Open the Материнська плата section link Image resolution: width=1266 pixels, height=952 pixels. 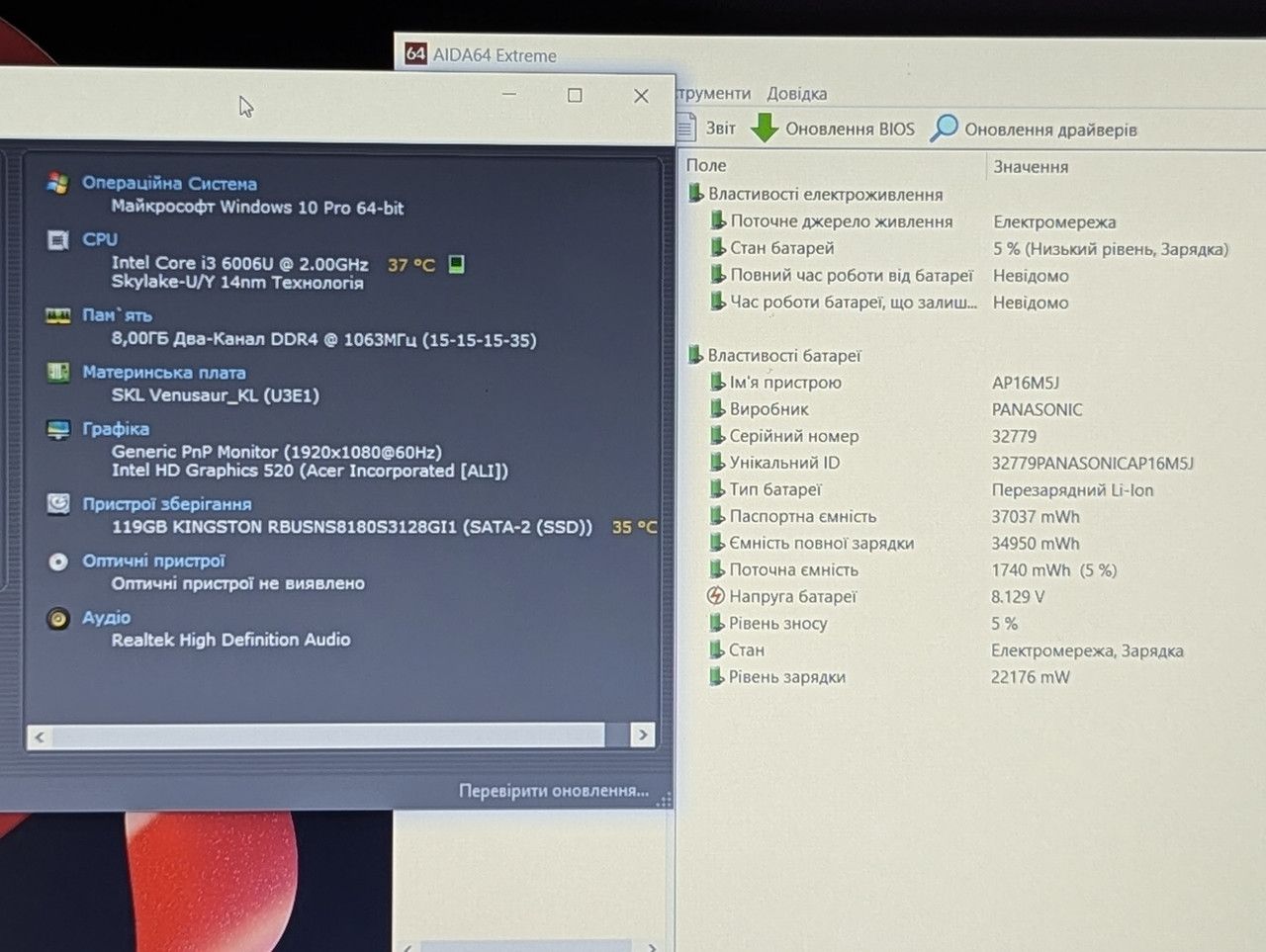coord(164,373)
